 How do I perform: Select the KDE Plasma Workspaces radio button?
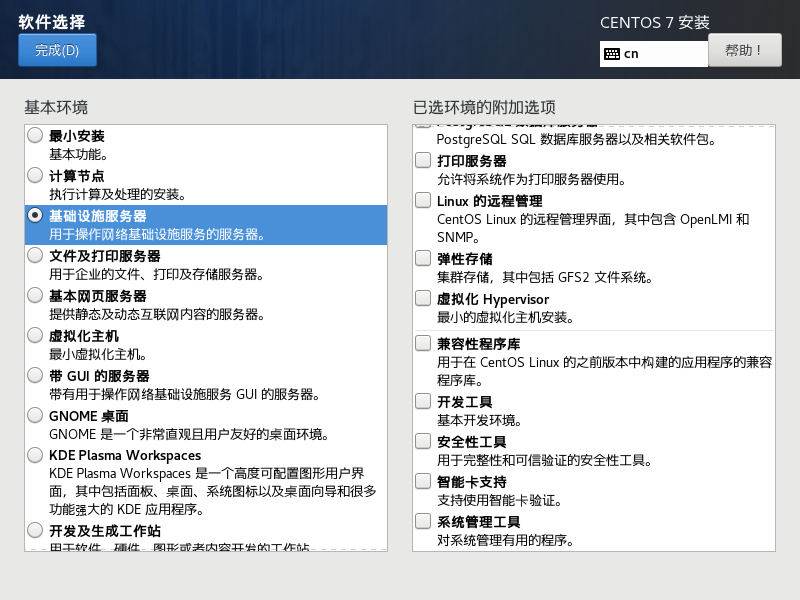pos(35,455)
